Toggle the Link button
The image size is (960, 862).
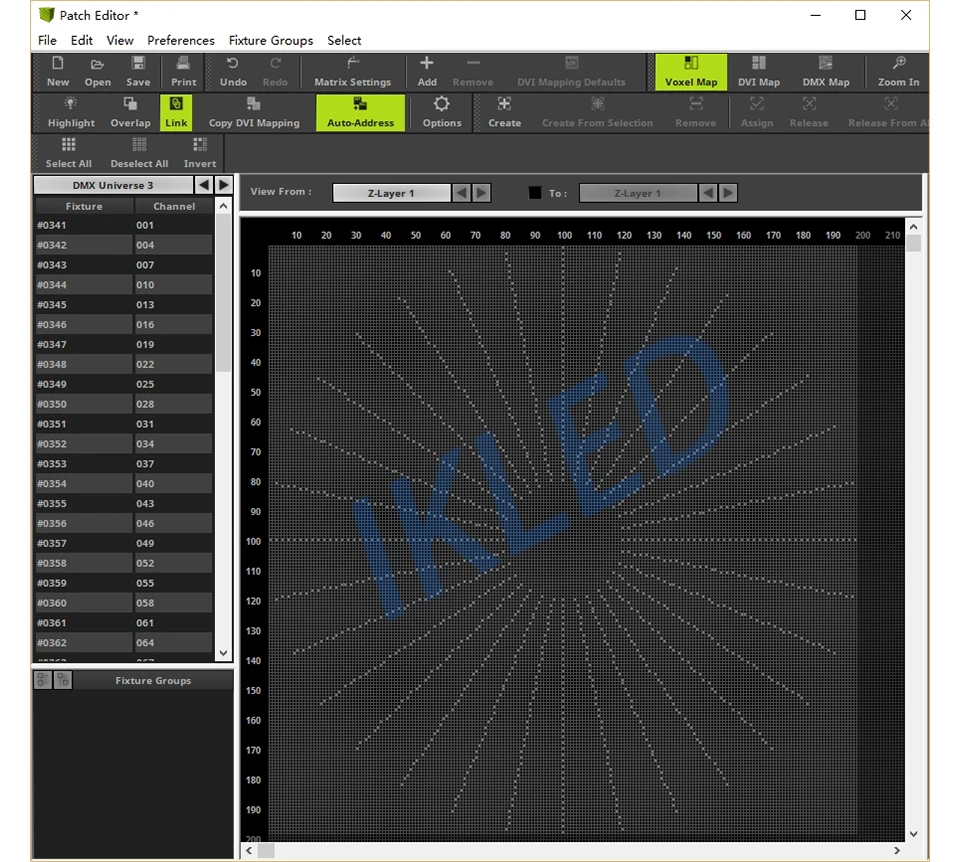tap(176, 113)
